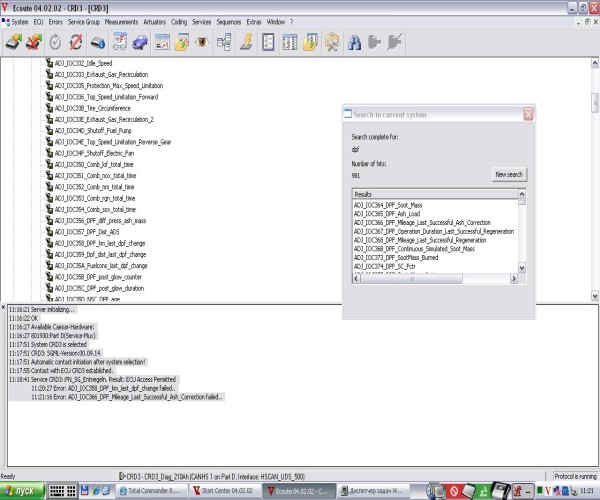The width and height of the screenshot is (600, 500).
Task: Click the coding table window icon
Action: click(x=290, y=42)
